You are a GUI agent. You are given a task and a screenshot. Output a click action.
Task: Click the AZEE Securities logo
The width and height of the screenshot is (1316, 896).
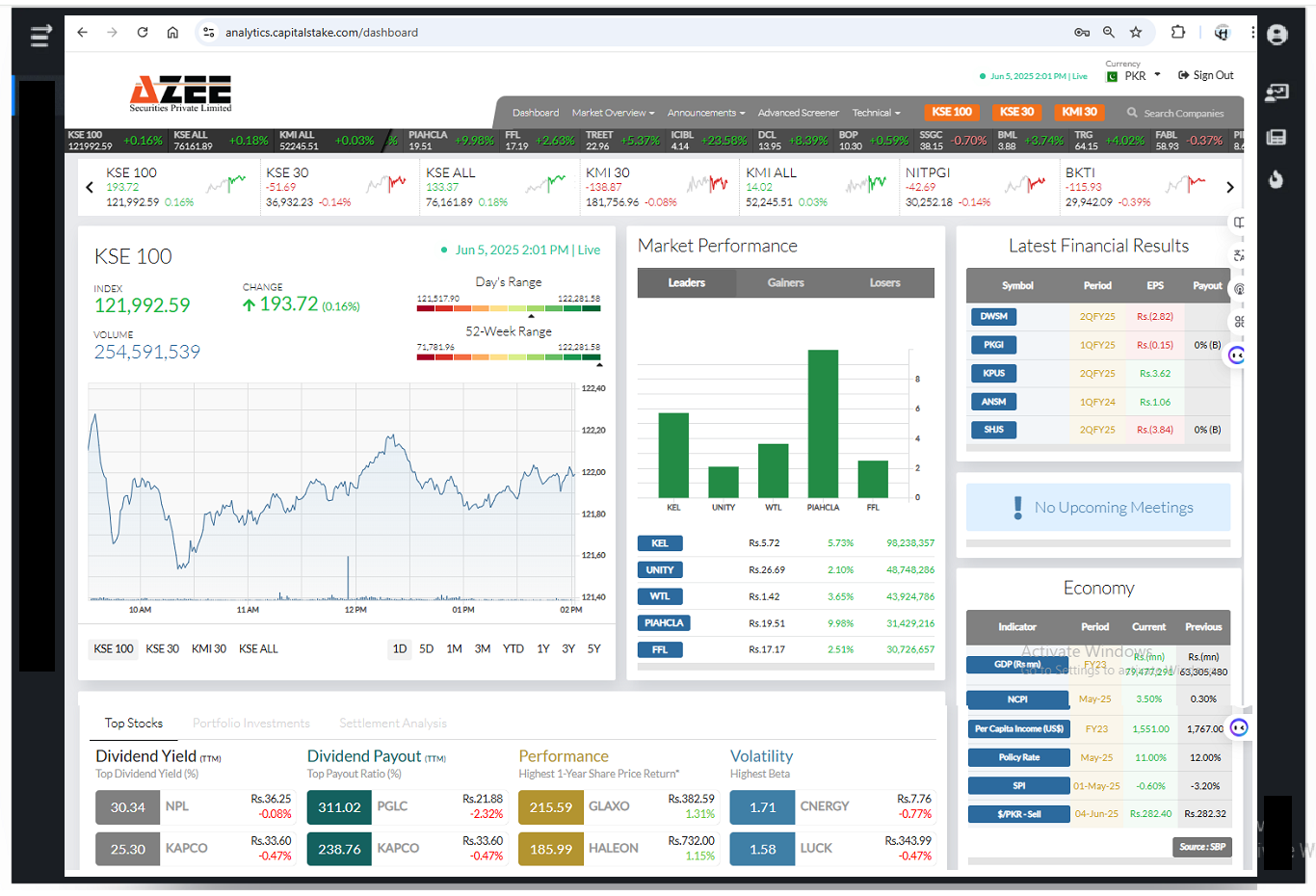point(181,93)
